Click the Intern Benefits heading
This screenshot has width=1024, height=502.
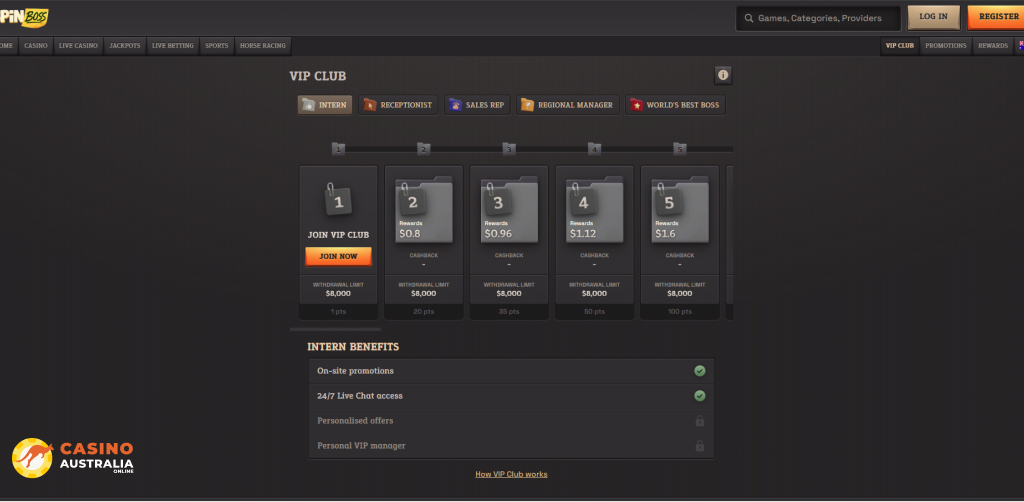point(353,347)
